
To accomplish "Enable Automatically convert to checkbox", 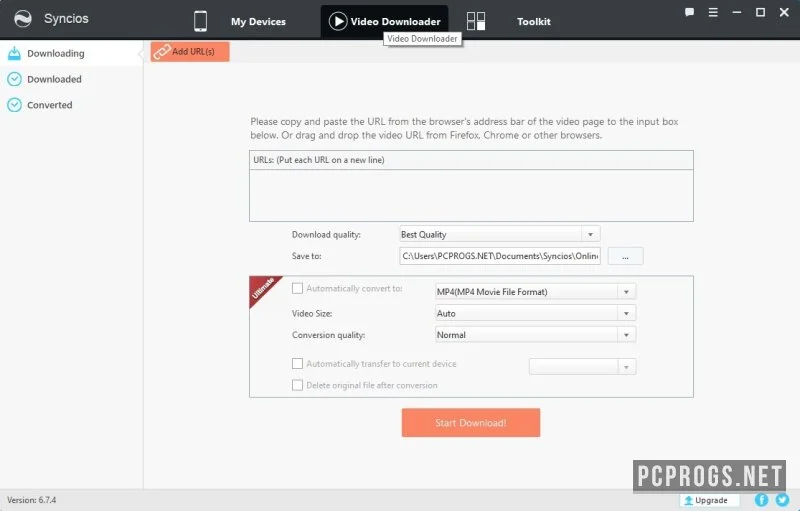I will pyautogui.click(x=297, y=289).
